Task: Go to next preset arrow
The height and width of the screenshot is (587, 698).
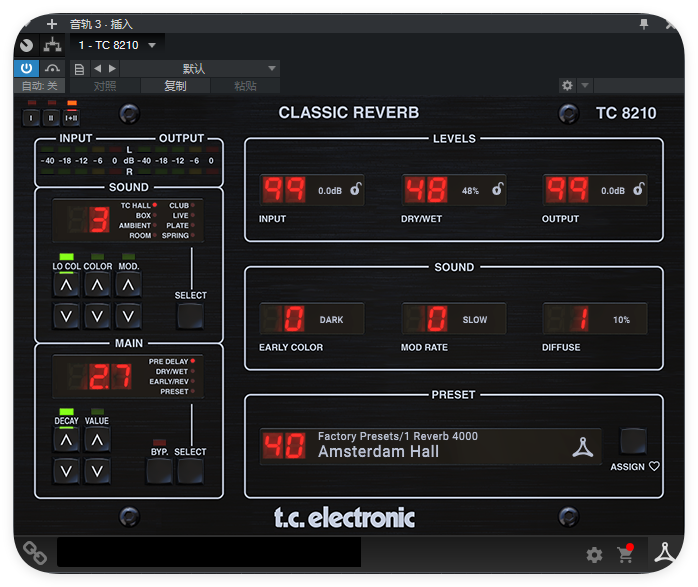Action: pos(112,69)
